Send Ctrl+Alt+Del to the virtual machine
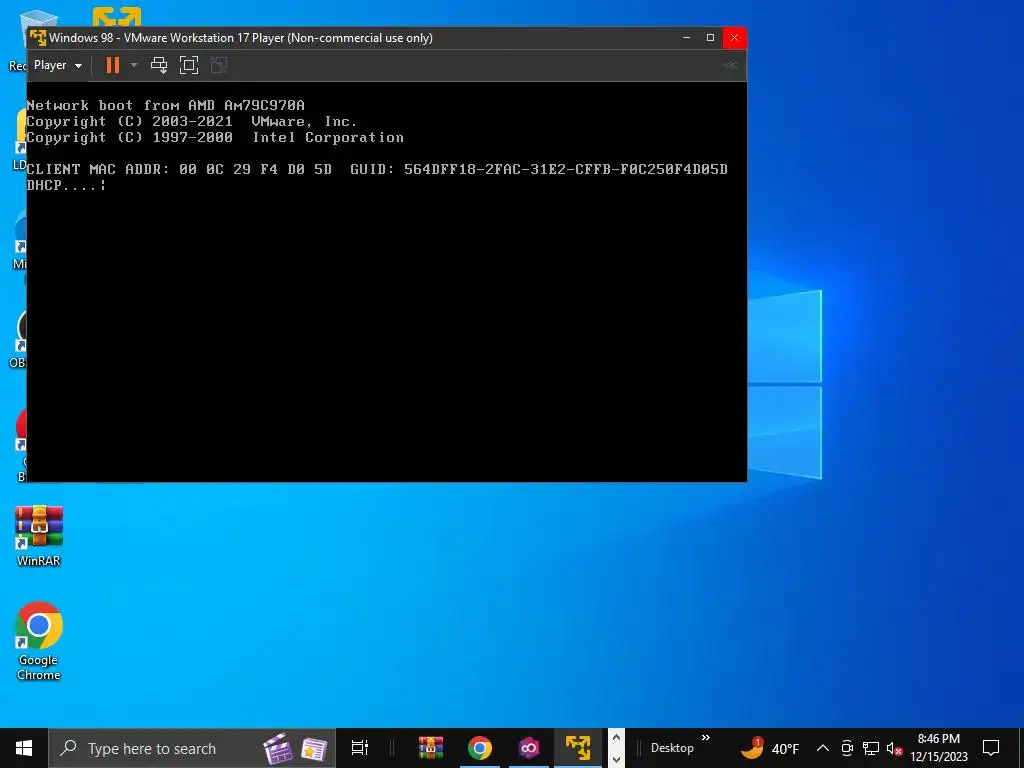The width and height of the screenshot is (1024, 768). tap(159, 65)
